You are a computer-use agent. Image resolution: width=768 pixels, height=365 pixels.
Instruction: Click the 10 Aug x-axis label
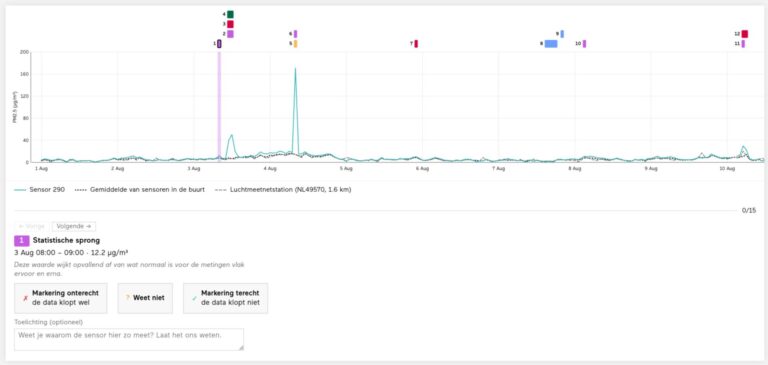click(x=727, y=169)
